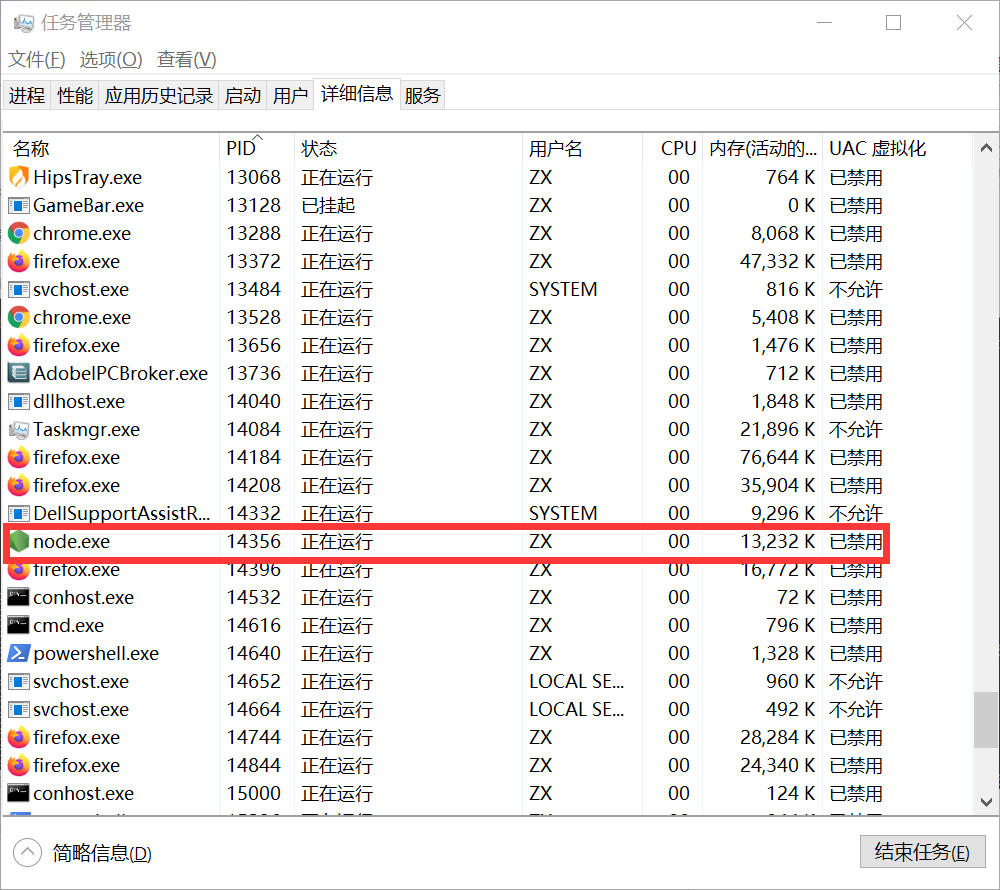Click the dllhost.exe process icon

coord(18,401)
